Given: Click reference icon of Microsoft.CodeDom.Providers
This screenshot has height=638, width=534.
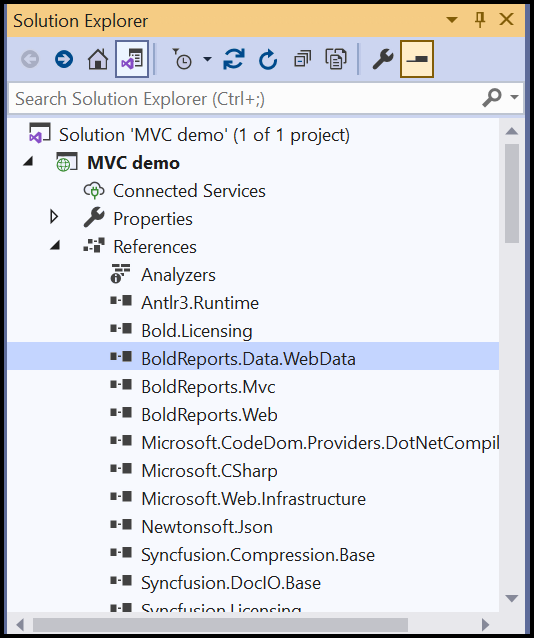Looking at the screenshot, I should (x=121, y=441).
